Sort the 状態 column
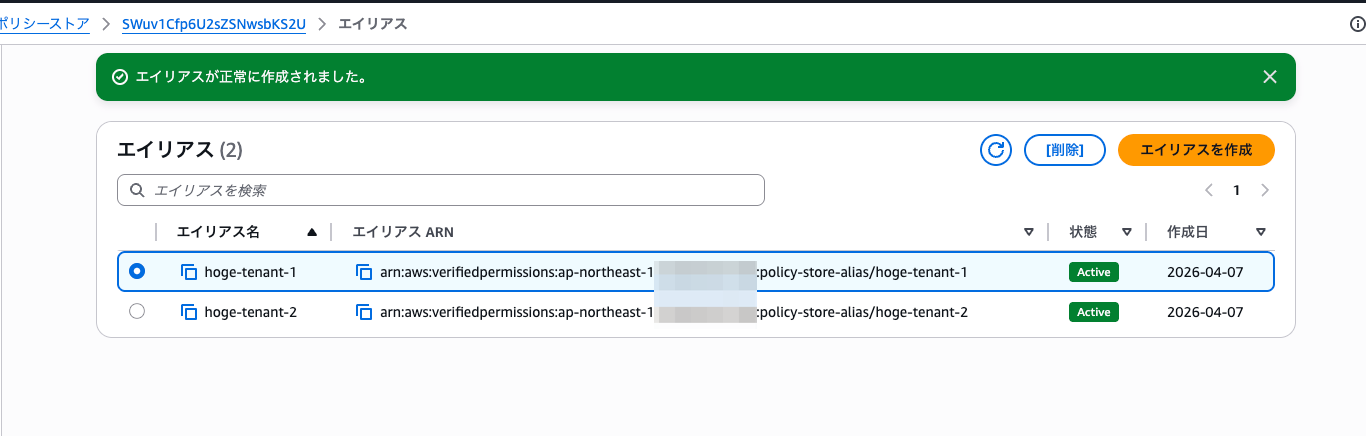 (x=1126, y=232)
